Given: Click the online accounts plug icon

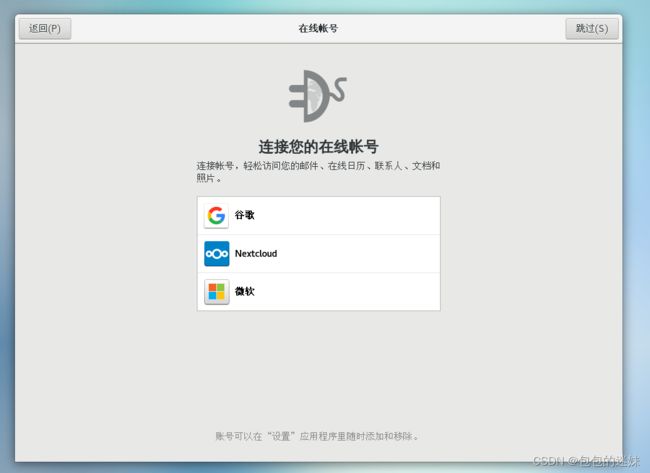Looking at the screenshot, I should [x=318, y=96].
